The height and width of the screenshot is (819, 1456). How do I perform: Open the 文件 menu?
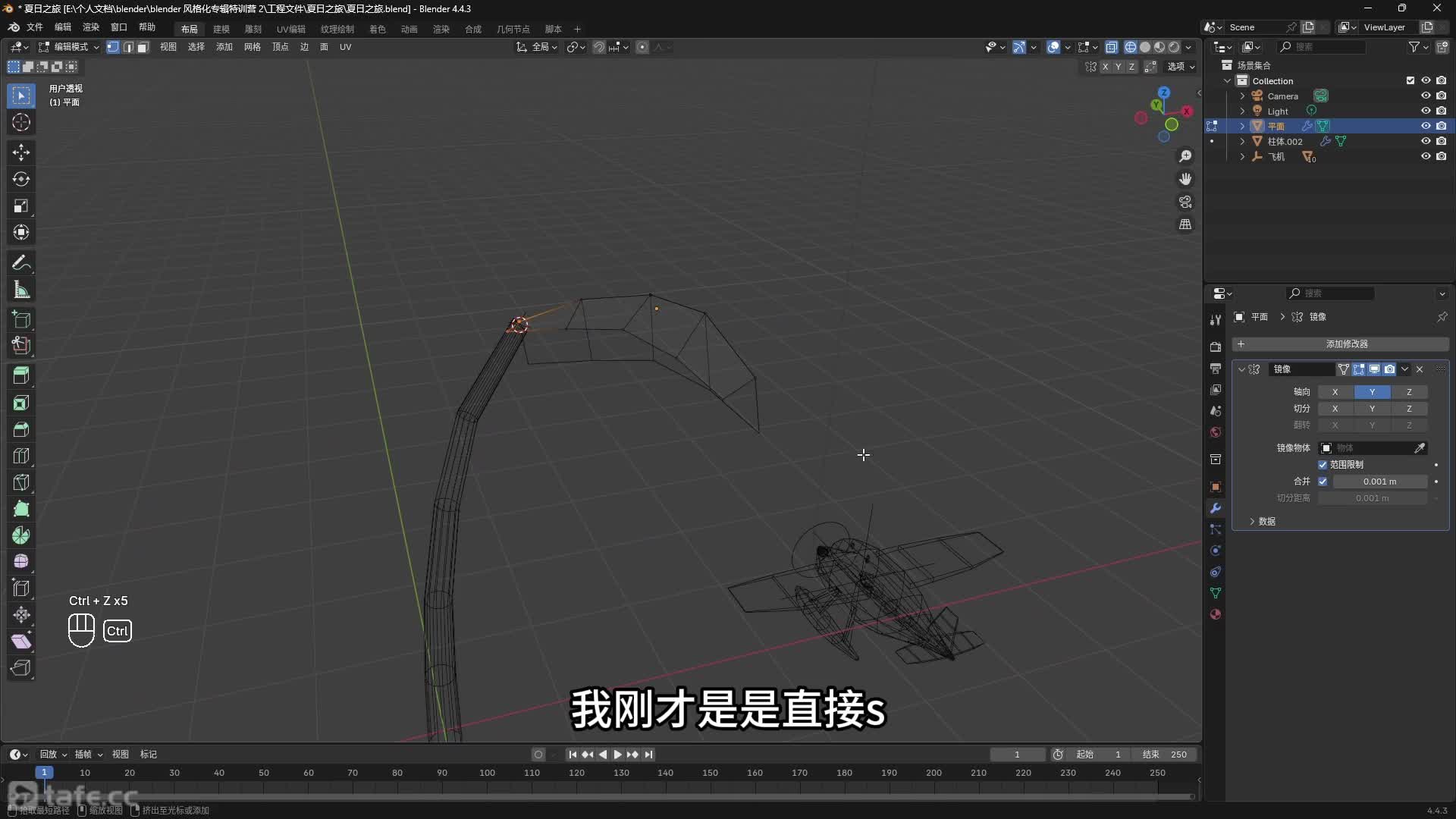coord(35,27)
